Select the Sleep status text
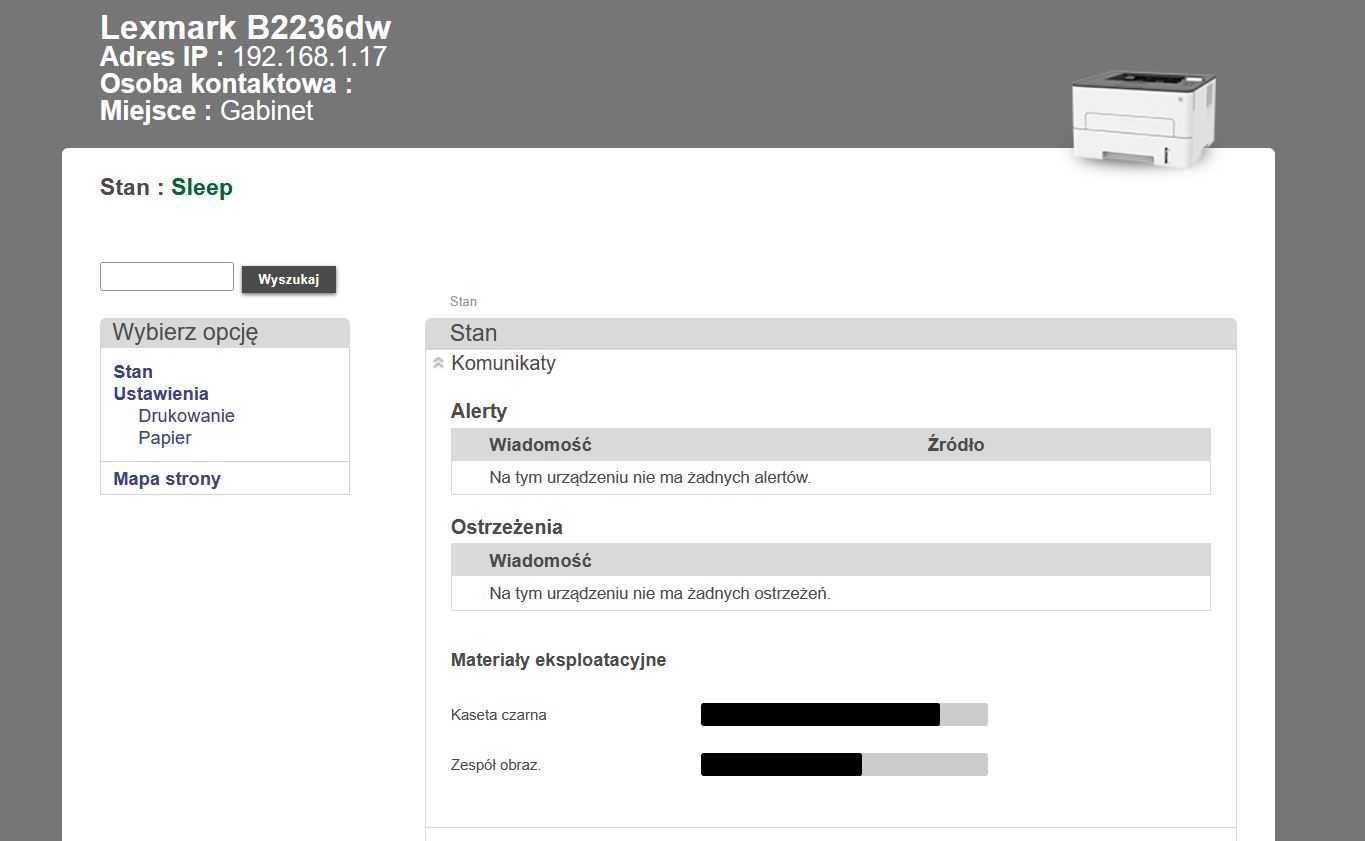Viewport: 1365px width, 841px height. pyautogui.click(x=202, y=187)
